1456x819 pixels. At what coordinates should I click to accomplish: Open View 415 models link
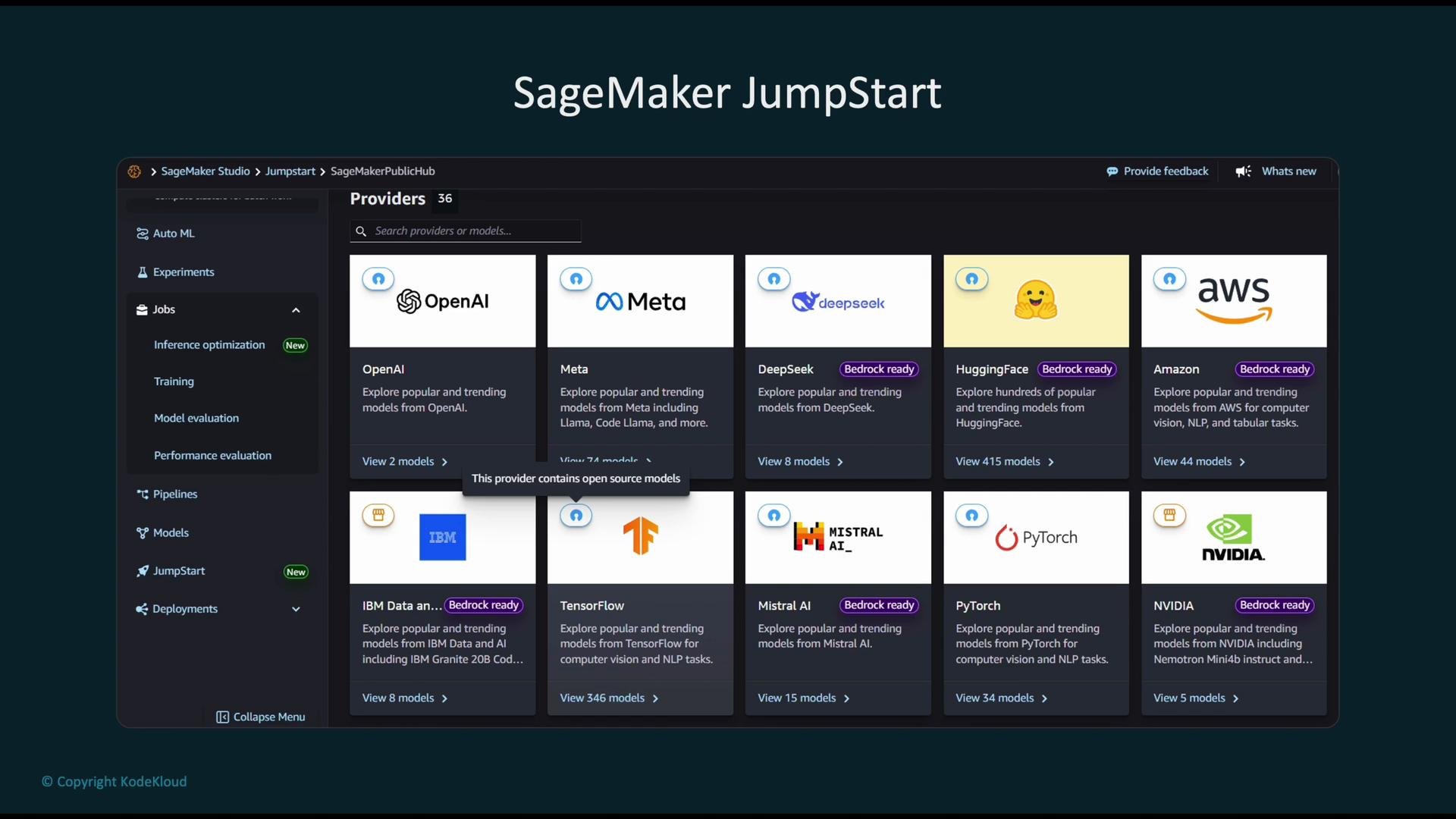pos(1005,462)
